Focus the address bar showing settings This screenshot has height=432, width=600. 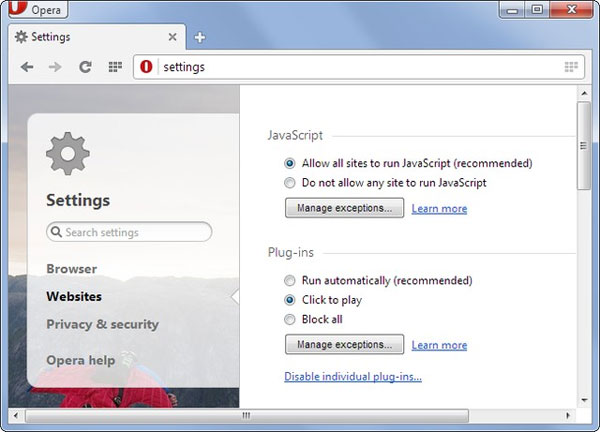pos(360,67)
